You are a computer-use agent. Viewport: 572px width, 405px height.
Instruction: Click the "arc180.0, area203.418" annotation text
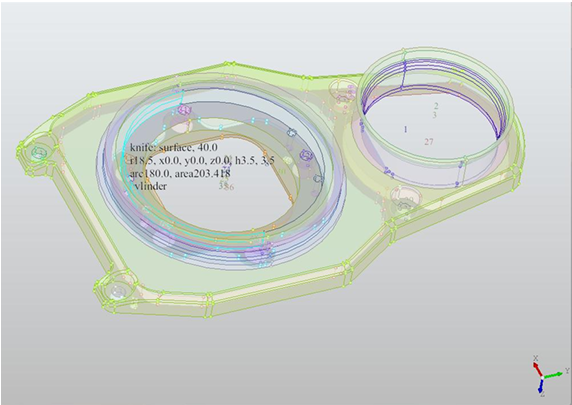coord(180,173)
